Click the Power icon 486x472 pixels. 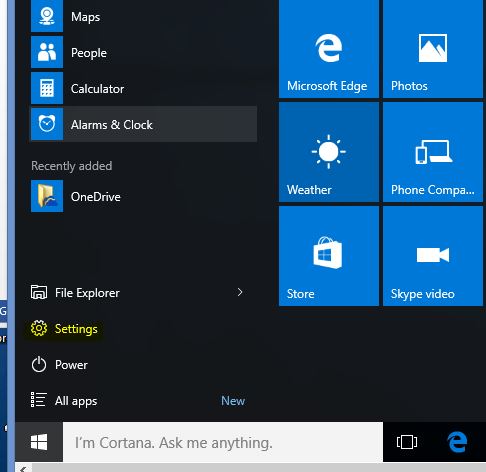(x=39, y=364)
